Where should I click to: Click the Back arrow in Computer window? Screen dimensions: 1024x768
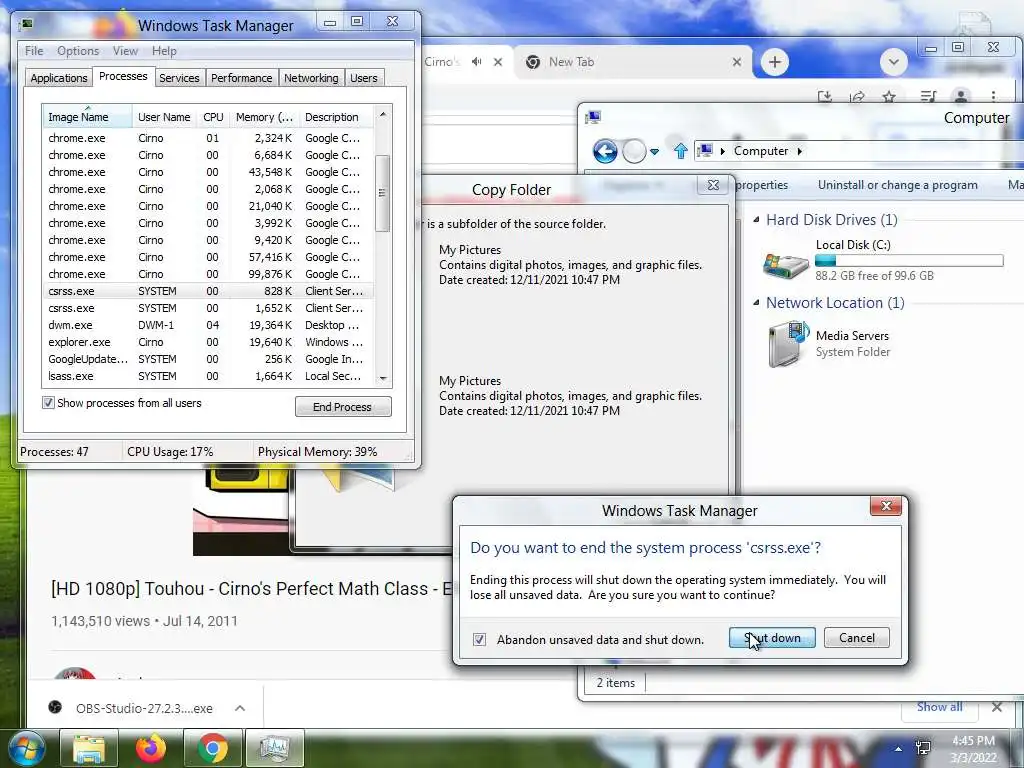pyautogui.click(x=605, y=152)
